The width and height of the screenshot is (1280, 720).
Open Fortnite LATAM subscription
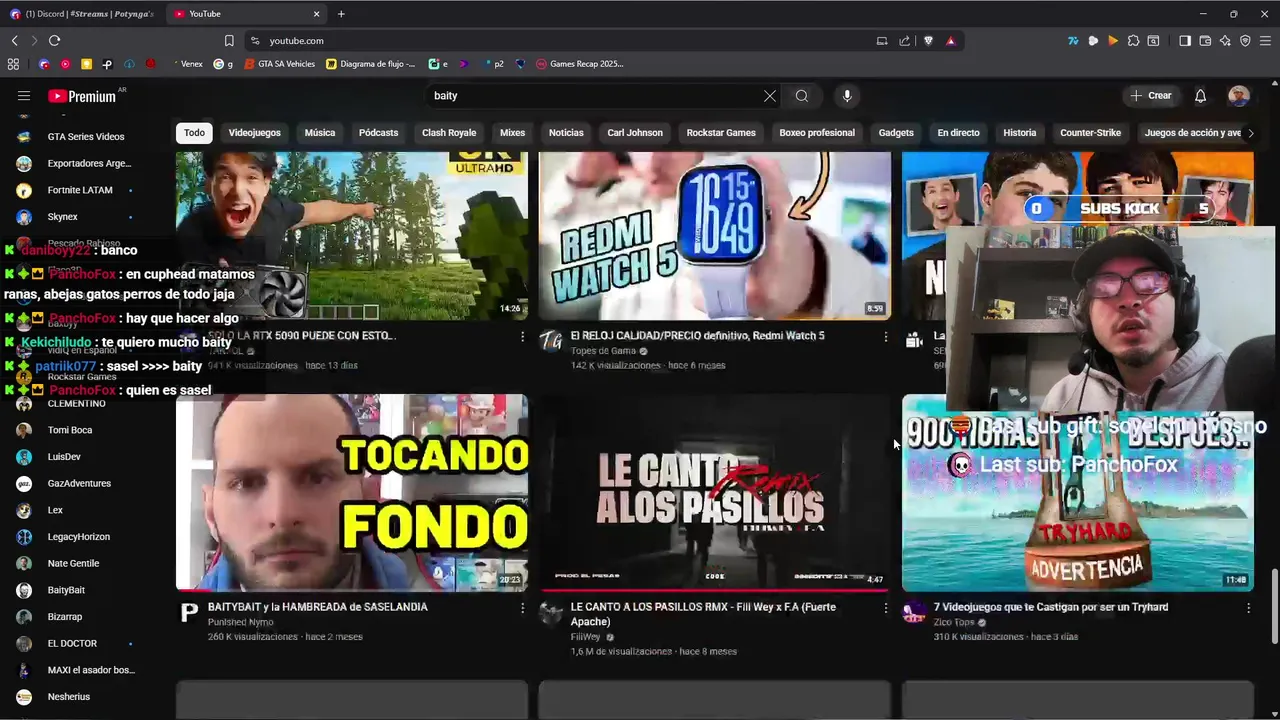80,190
